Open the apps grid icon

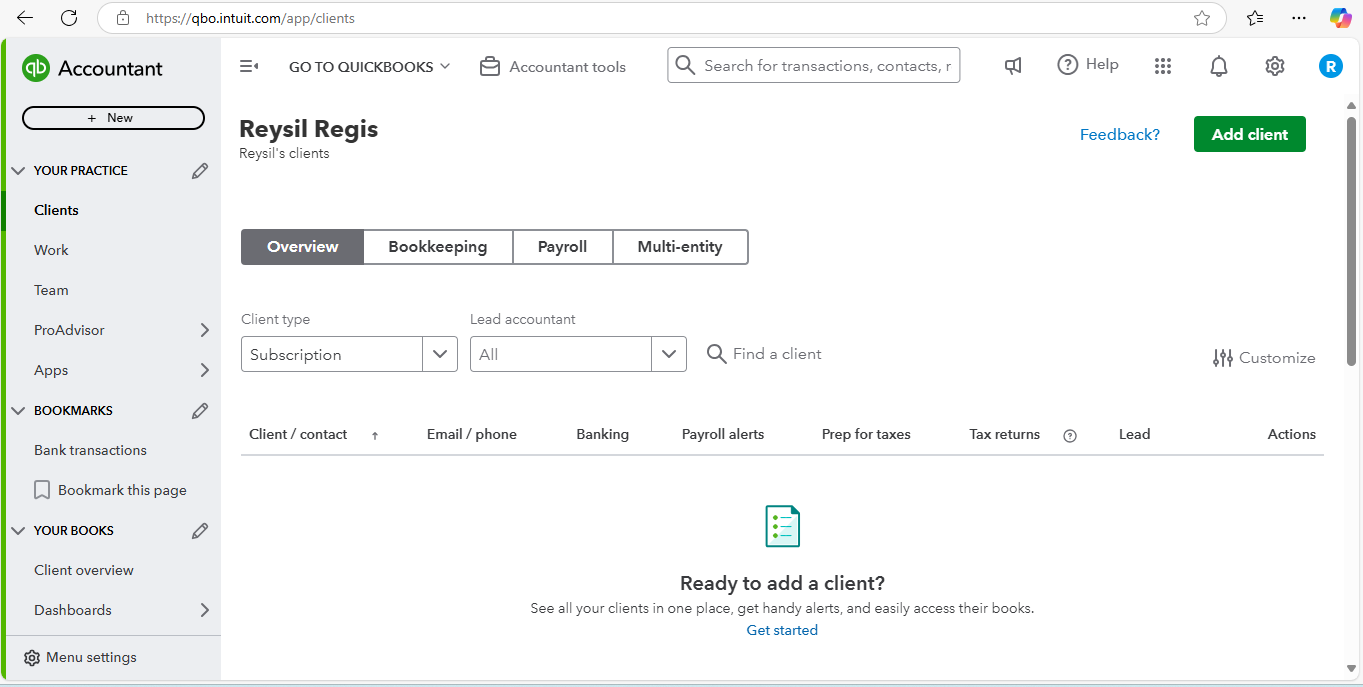[1163, 66]
